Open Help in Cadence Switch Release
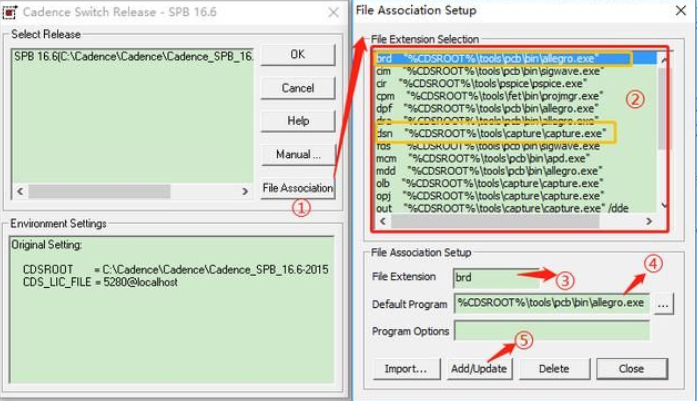Screen dimensions: 697x401 pyautogui.click(x=297, y=121)
